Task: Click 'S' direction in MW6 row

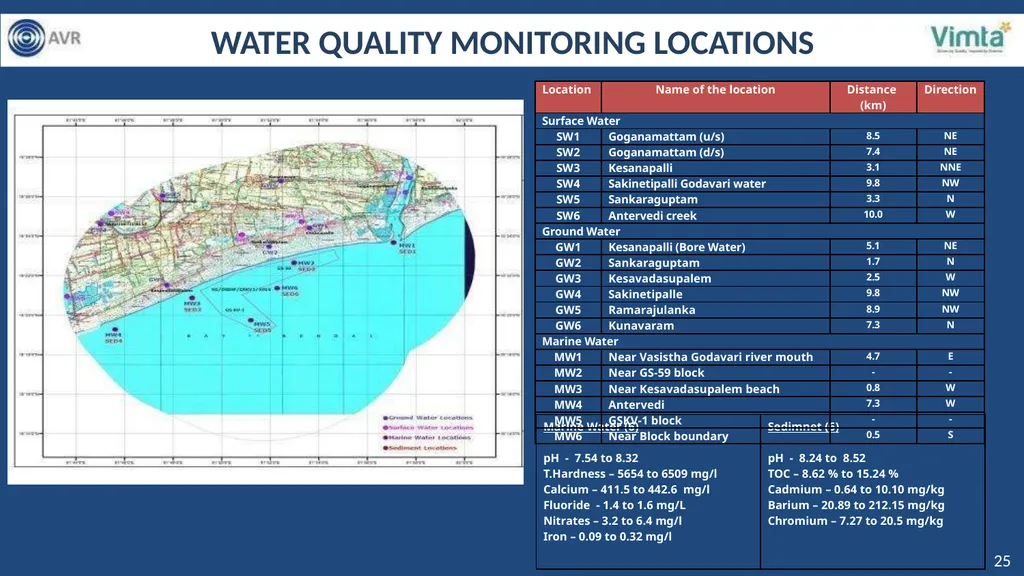Action: click(x=950, y=435)
